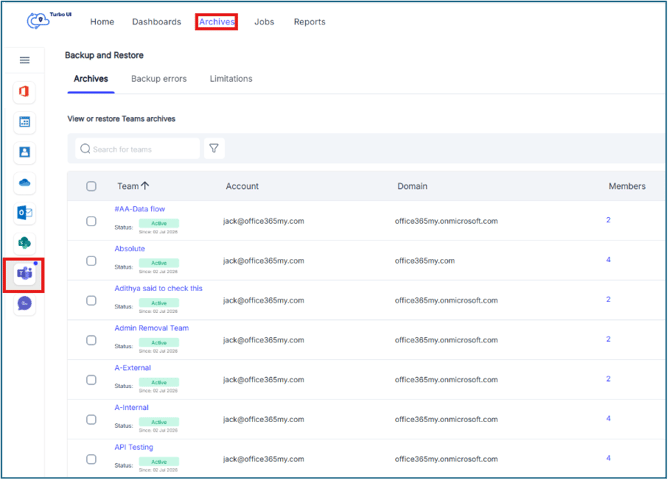Click members count 2 for #AA-Data flow
The width and height of the screenshot is (670, 480).
608,221
